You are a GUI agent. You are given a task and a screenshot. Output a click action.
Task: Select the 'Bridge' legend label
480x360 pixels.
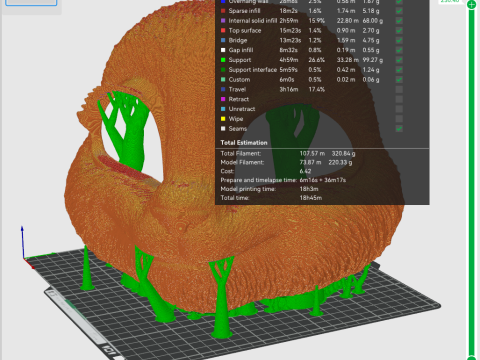click(238, 40)
